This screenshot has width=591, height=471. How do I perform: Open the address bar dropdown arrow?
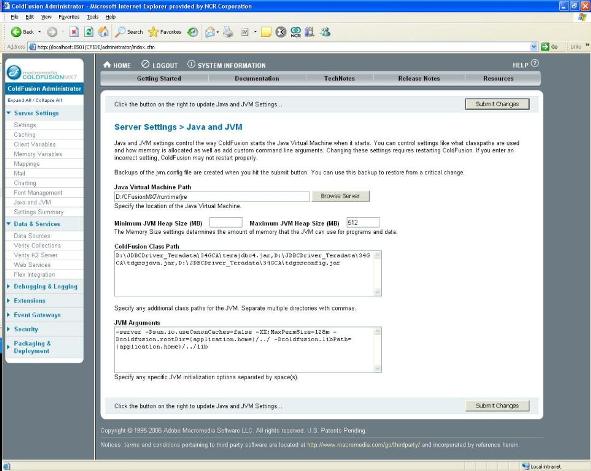coord(534,47)
